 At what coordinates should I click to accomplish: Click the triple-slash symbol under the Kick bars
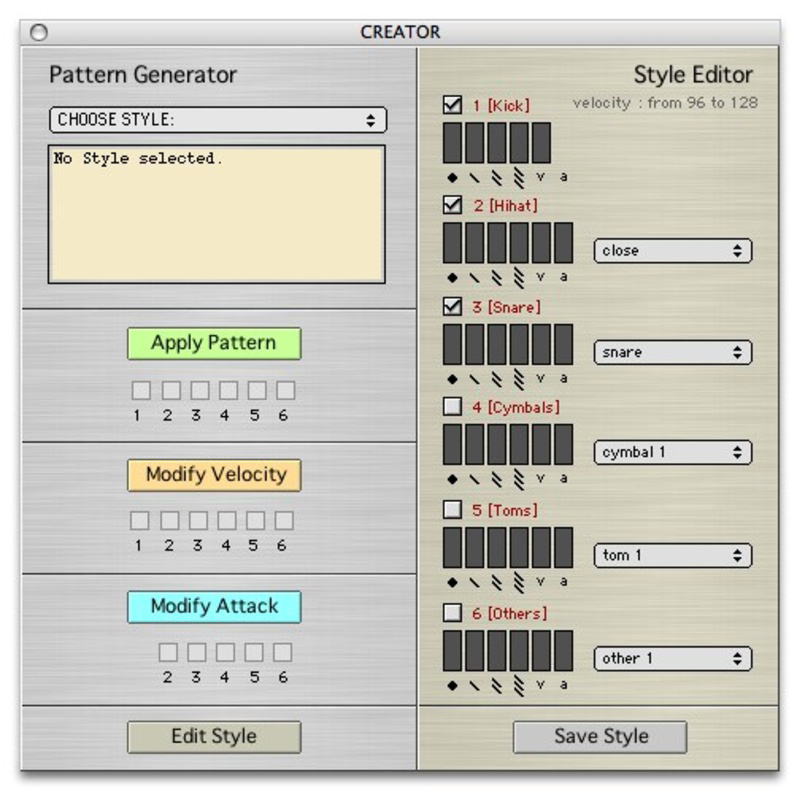[x=519, y=178]
